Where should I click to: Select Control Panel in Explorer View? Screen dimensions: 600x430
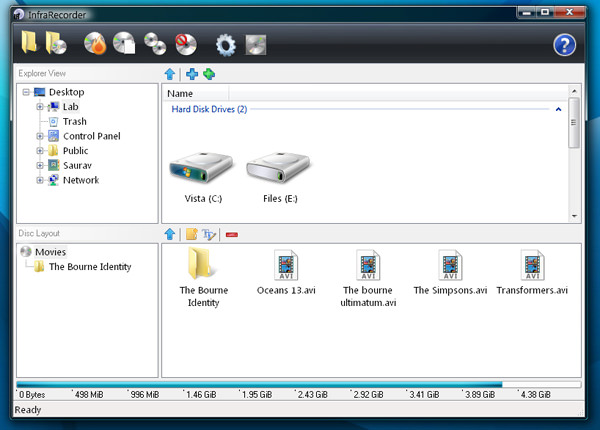(x=91, y=136)
